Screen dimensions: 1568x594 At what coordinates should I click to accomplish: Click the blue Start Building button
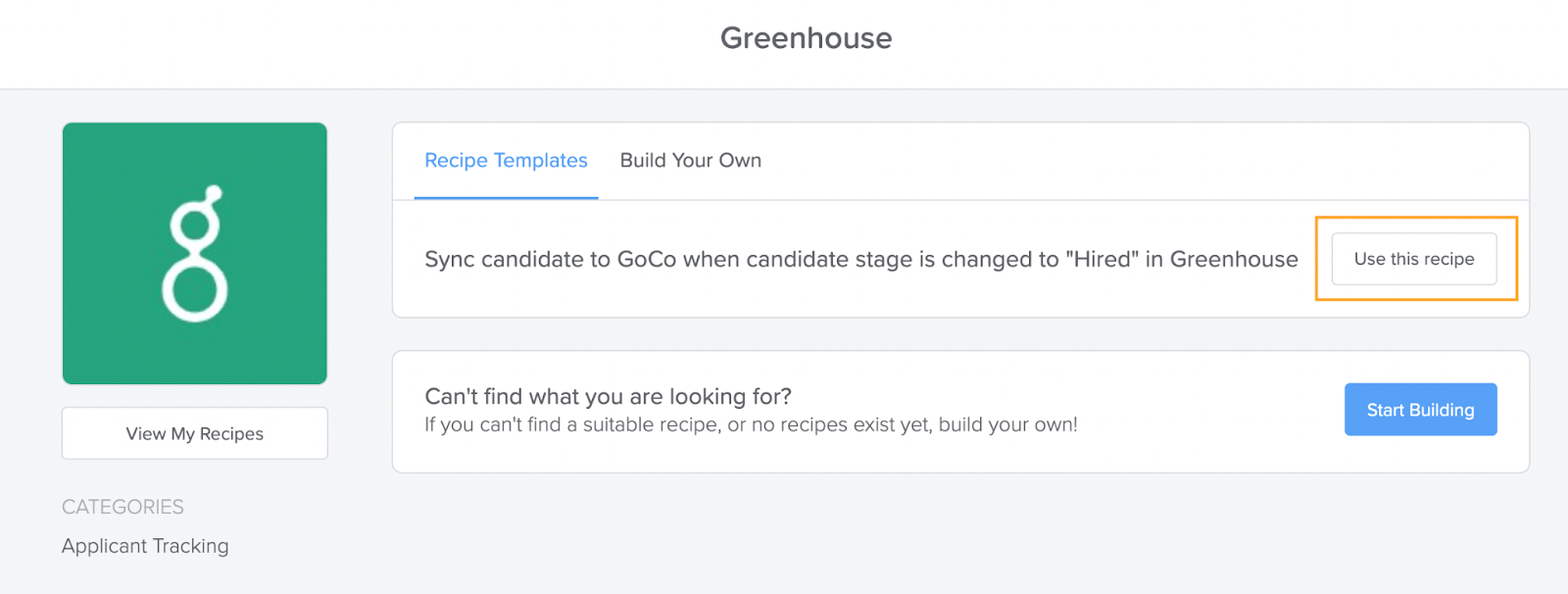[x=1420, y=410]
